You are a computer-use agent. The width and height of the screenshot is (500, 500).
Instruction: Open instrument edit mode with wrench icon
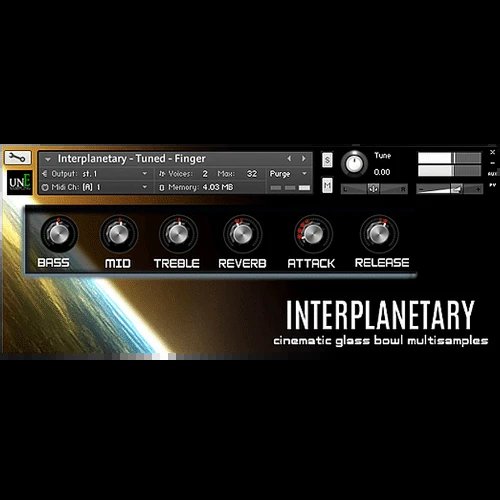coord(18,157)
